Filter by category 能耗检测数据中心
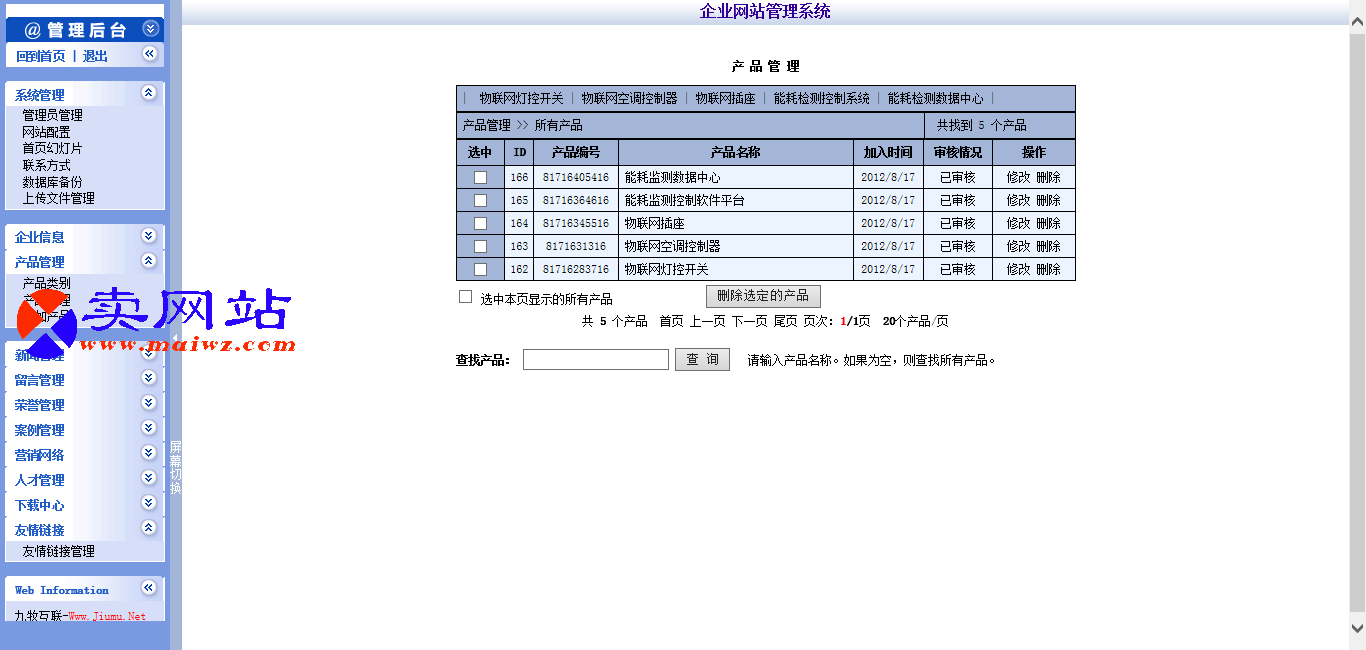 click(x=936, y=99)
